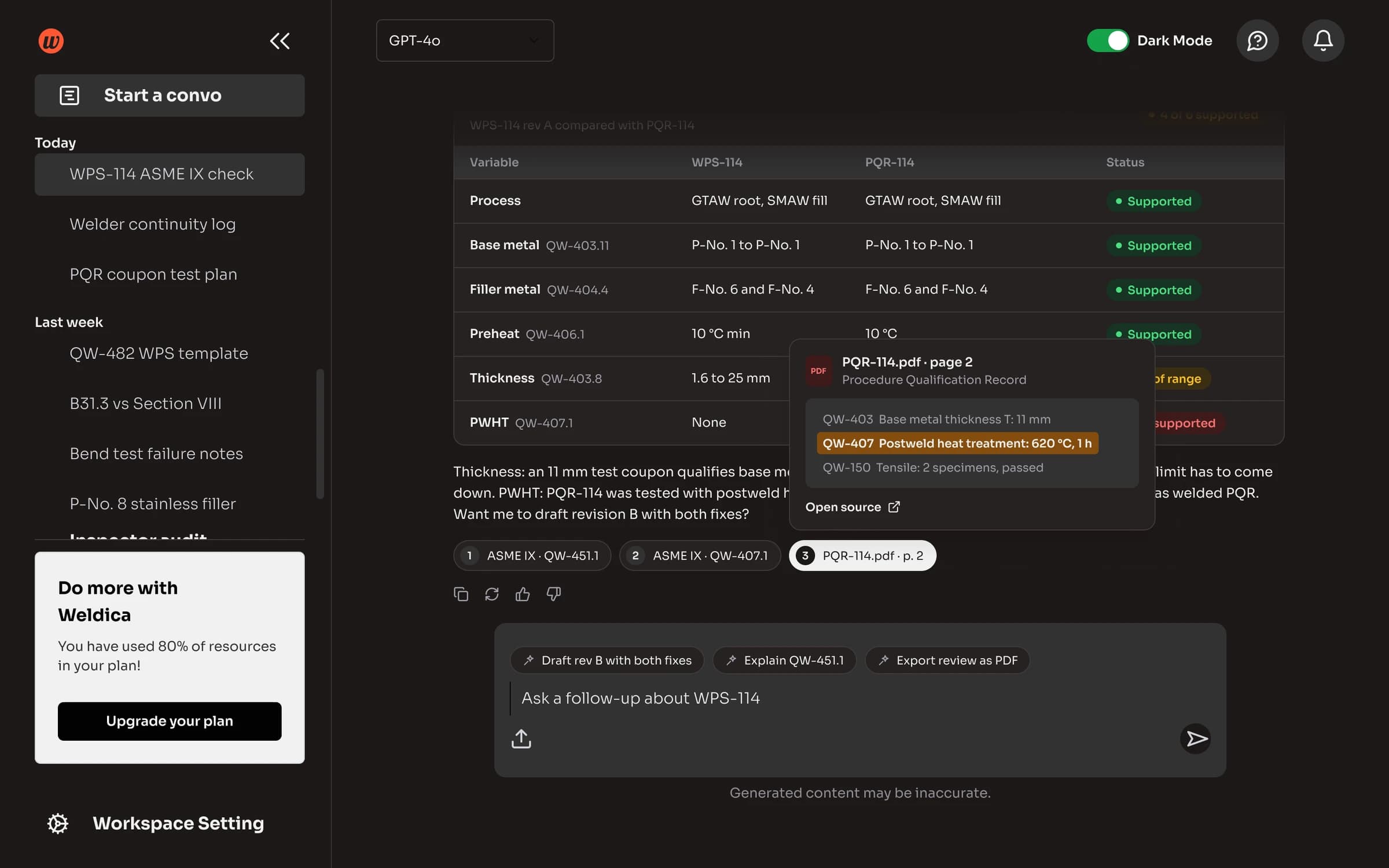Select the Draft rev B with both fixes suggestion

[x=607, y=660]
